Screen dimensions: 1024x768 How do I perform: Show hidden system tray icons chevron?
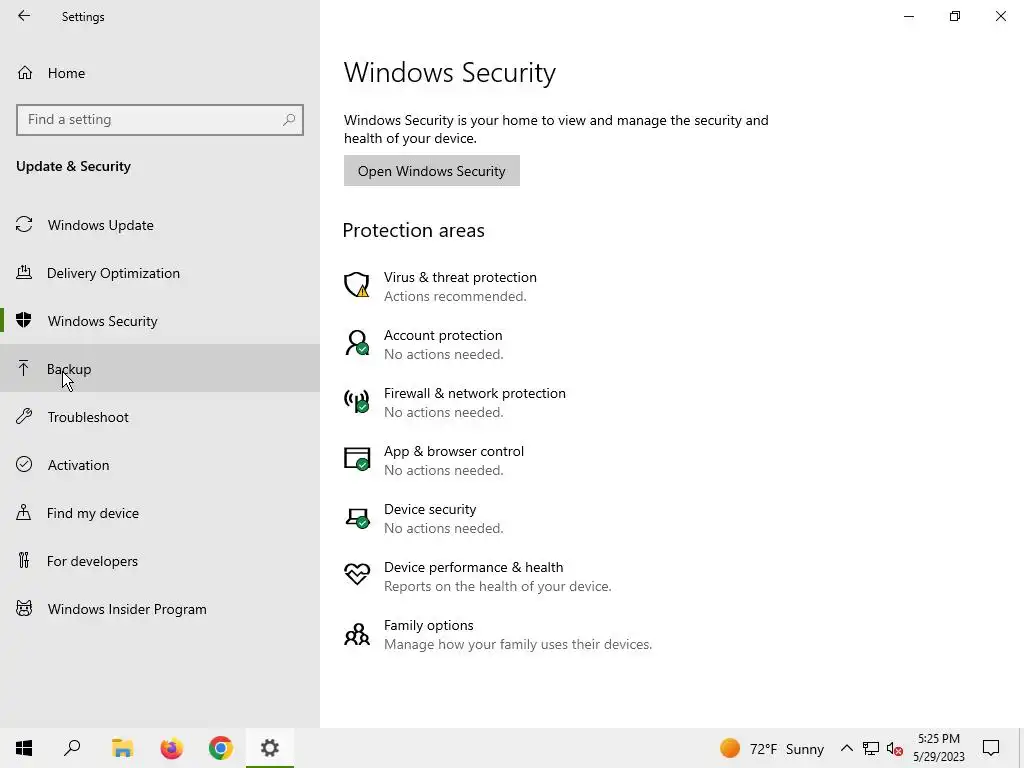pos(846,748)
